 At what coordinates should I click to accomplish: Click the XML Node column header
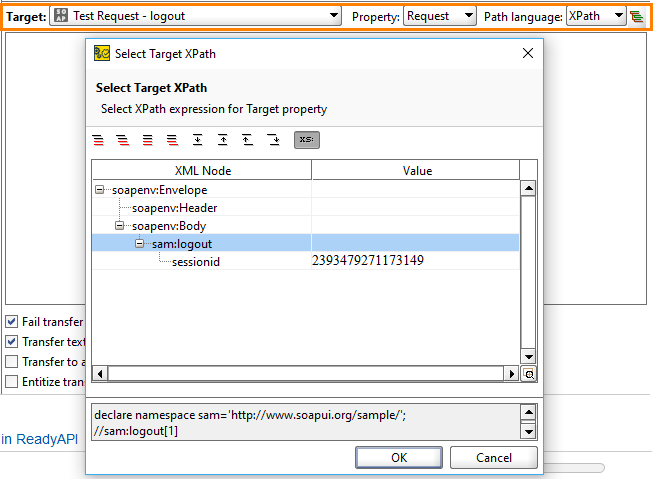click(x=202, y=170)
